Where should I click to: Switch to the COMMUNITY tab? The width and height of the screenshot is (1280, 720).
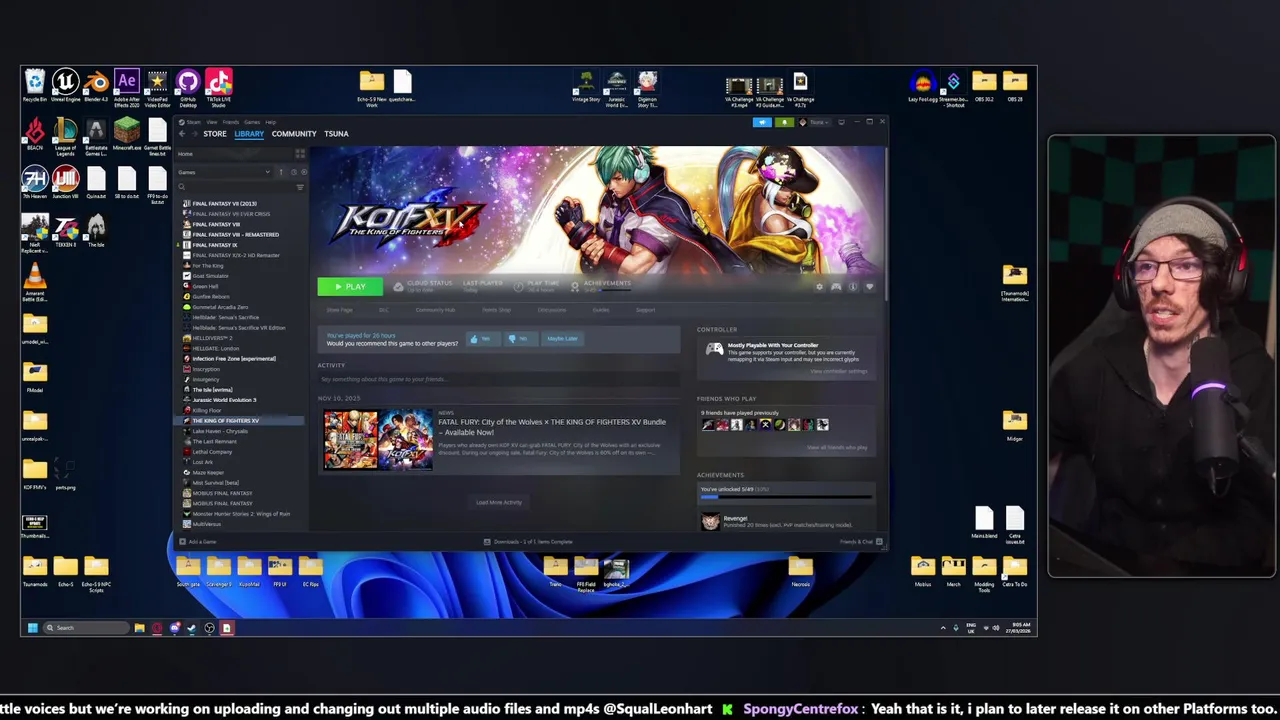pyautogui.click(x=294, y=134)
